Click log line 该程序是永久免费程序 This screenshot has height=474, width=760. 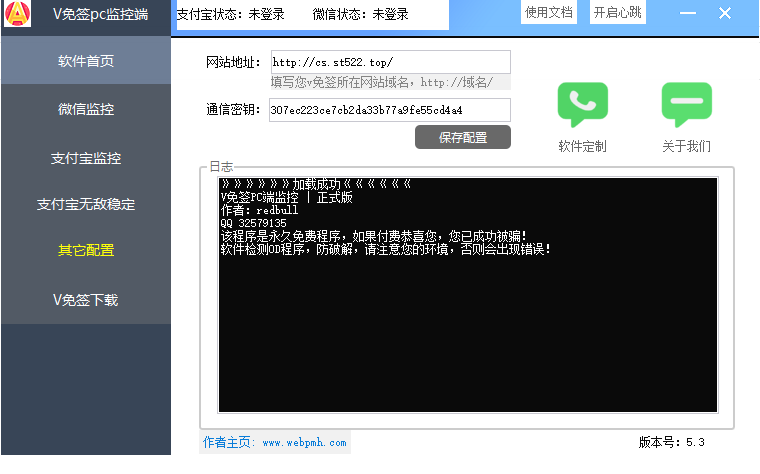click(x=373, y=237)
